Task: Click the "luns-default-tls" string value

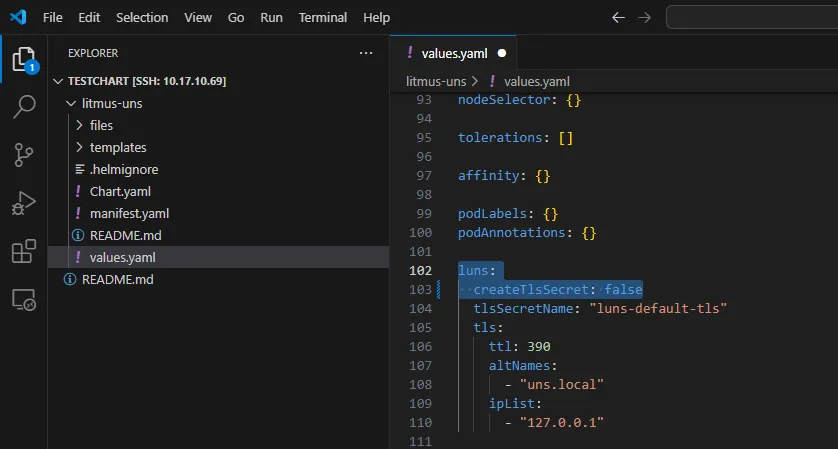Action: 658,308
